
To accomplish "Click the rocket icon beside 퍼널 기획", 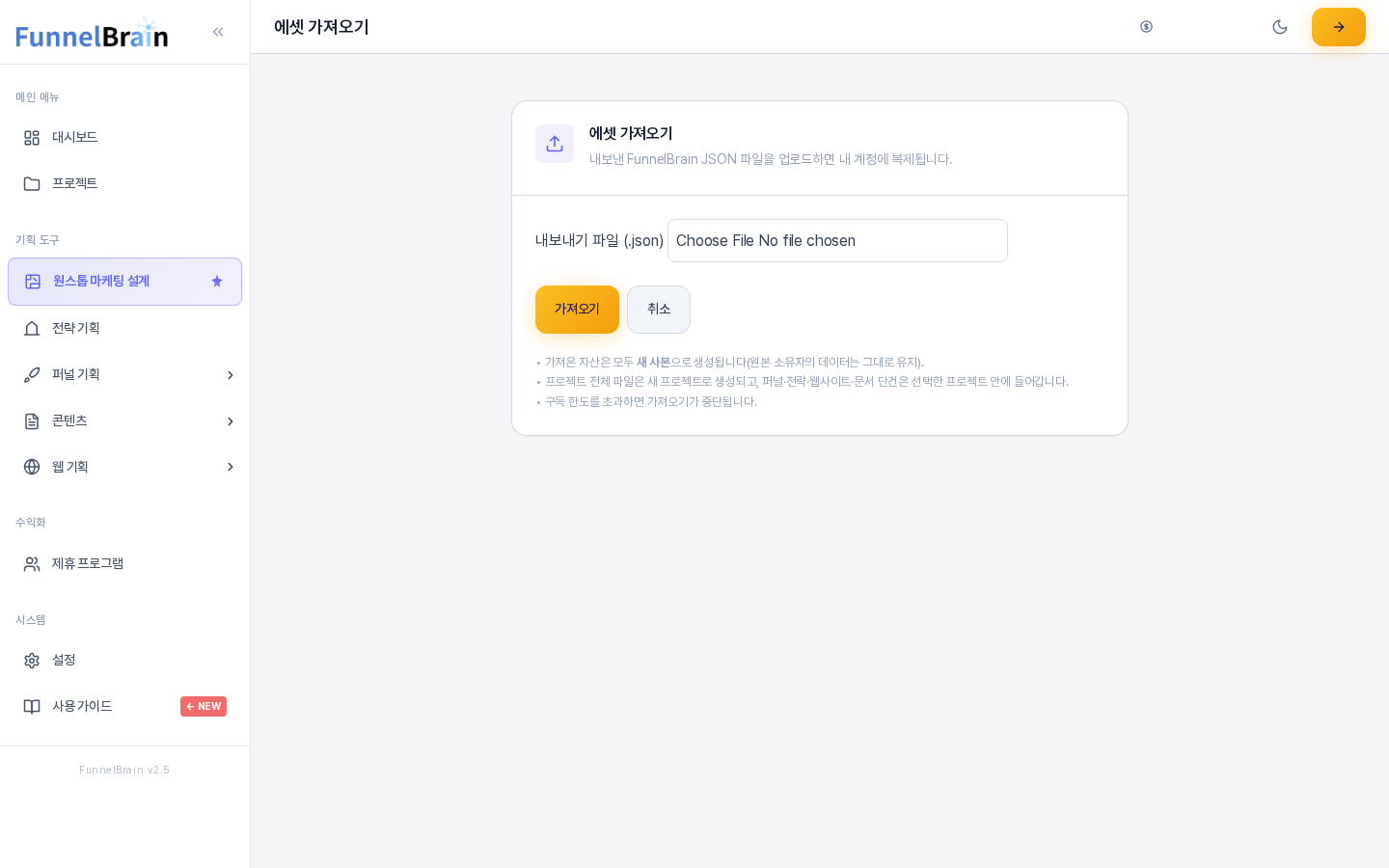I will click(x=32, y=375).
